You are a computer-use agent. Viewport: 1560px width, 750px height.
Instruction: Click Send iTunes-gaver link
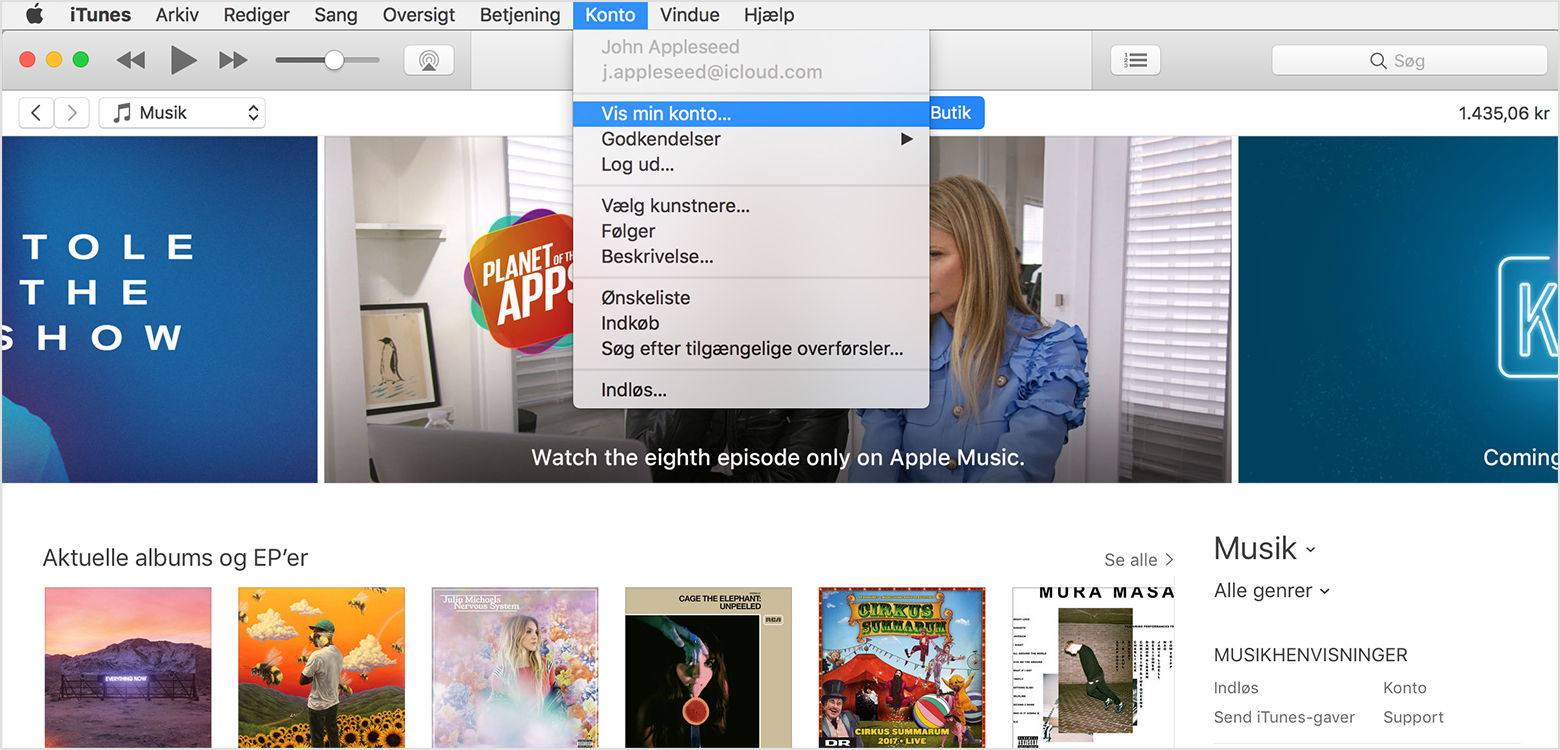tap(1284, 717)
